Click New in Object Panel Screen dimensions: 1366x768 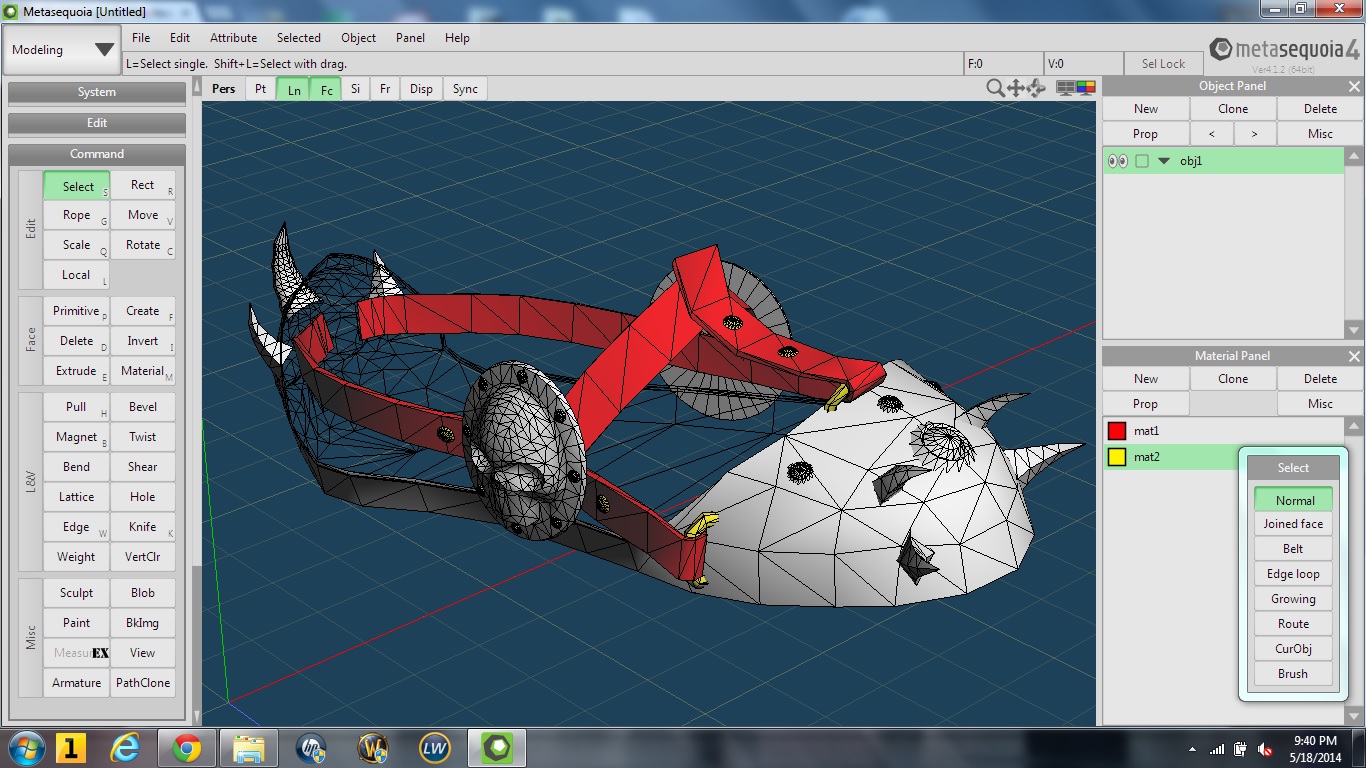click(x=1146, y=109)
